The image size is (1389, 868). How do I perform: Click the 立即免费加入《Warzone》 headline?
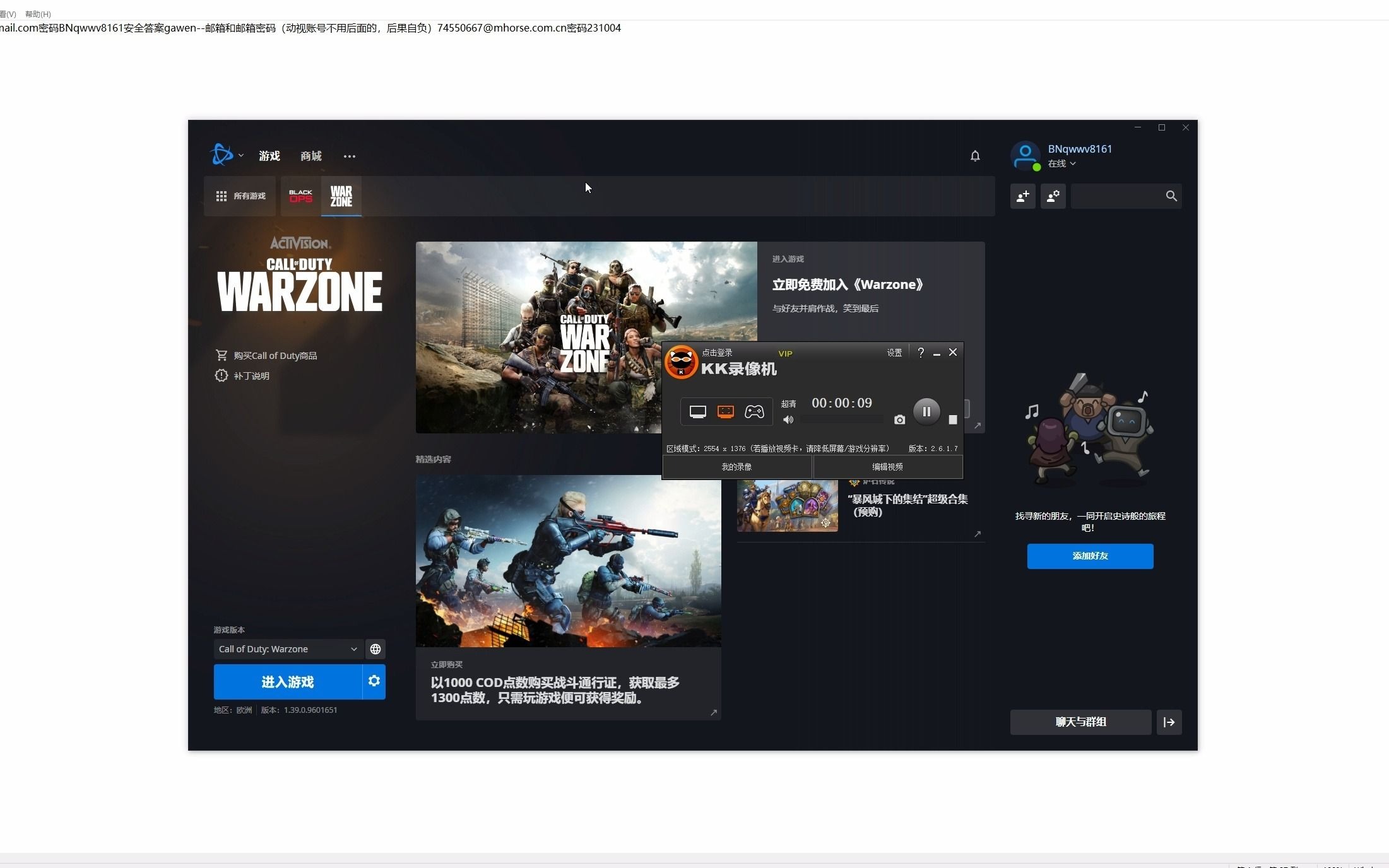click(x=848, y=284)
